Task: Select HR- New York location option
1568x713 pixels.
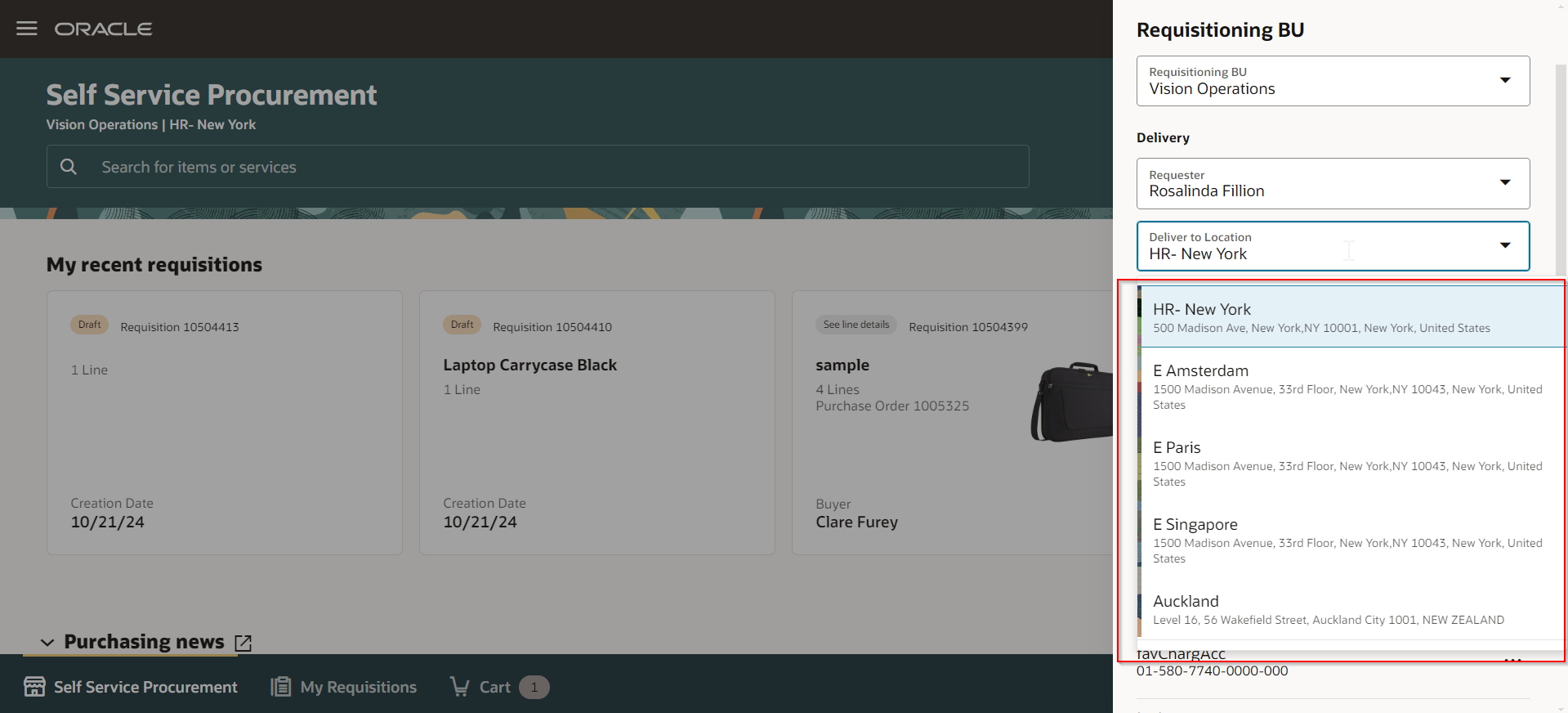Action: coord(1351,317)
